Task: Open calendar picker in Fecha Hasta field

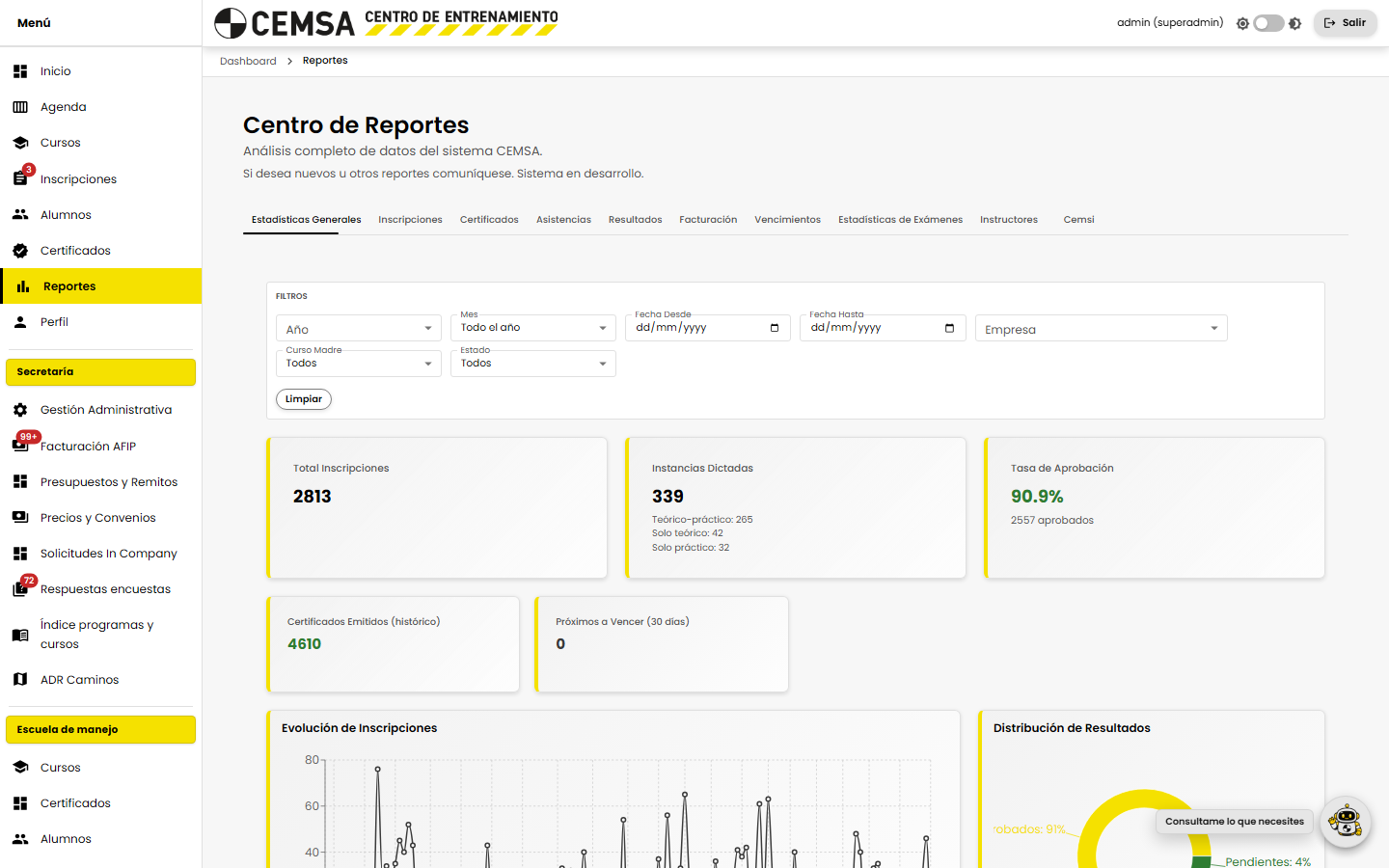Action: [949, 328]
